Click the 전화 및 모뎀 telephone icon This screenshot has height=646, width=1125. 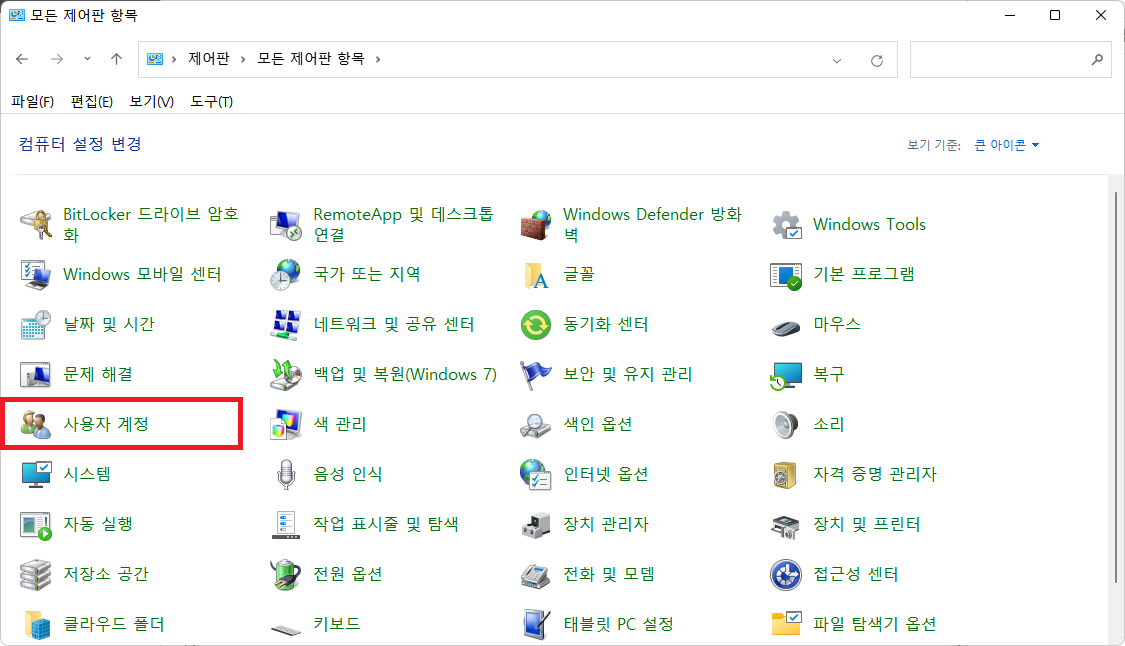point(536,575)
